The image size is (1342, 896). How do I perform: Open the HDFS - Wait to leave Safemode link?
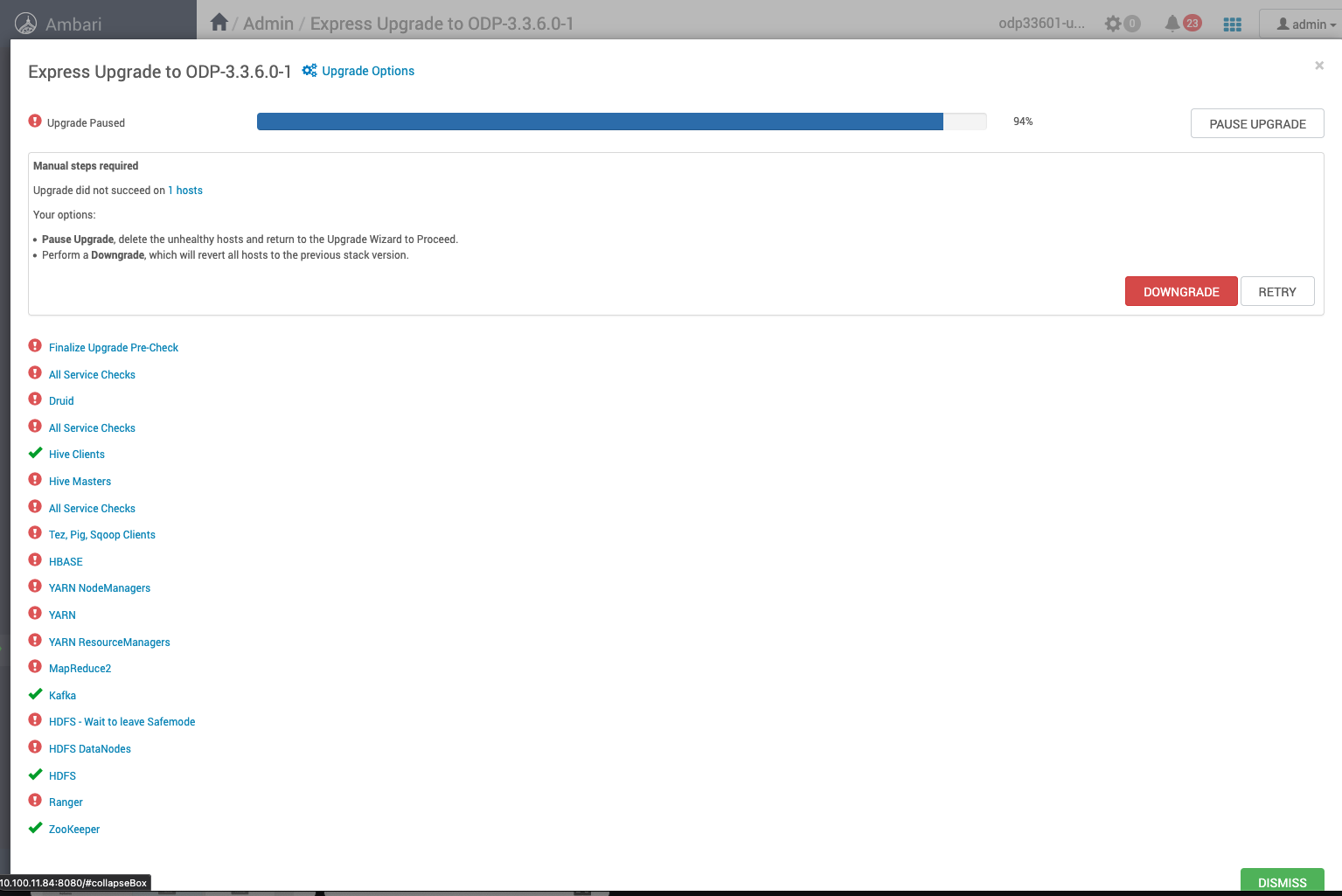122,722
